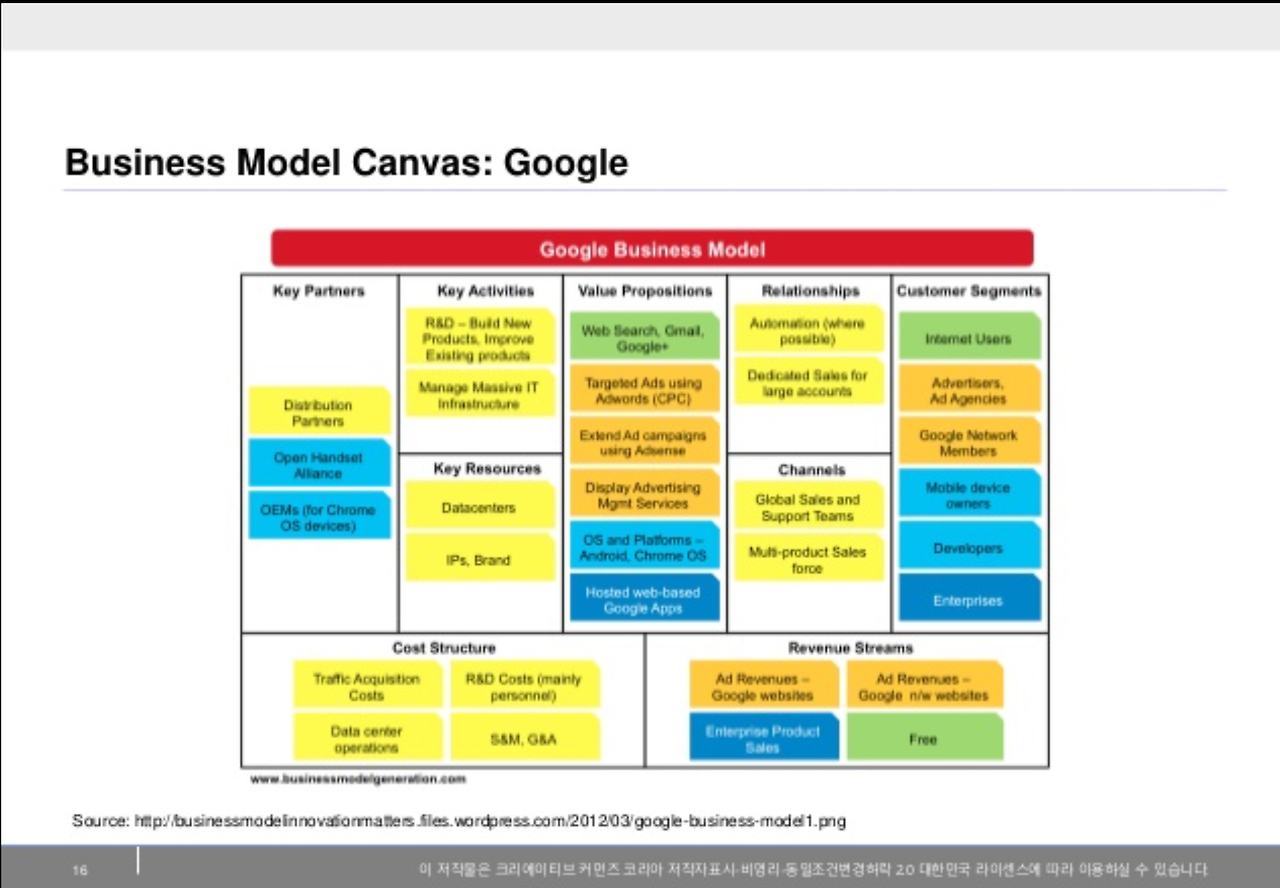Select the green "Free" revenue note
1280x888 pixels.
[924, 737]
